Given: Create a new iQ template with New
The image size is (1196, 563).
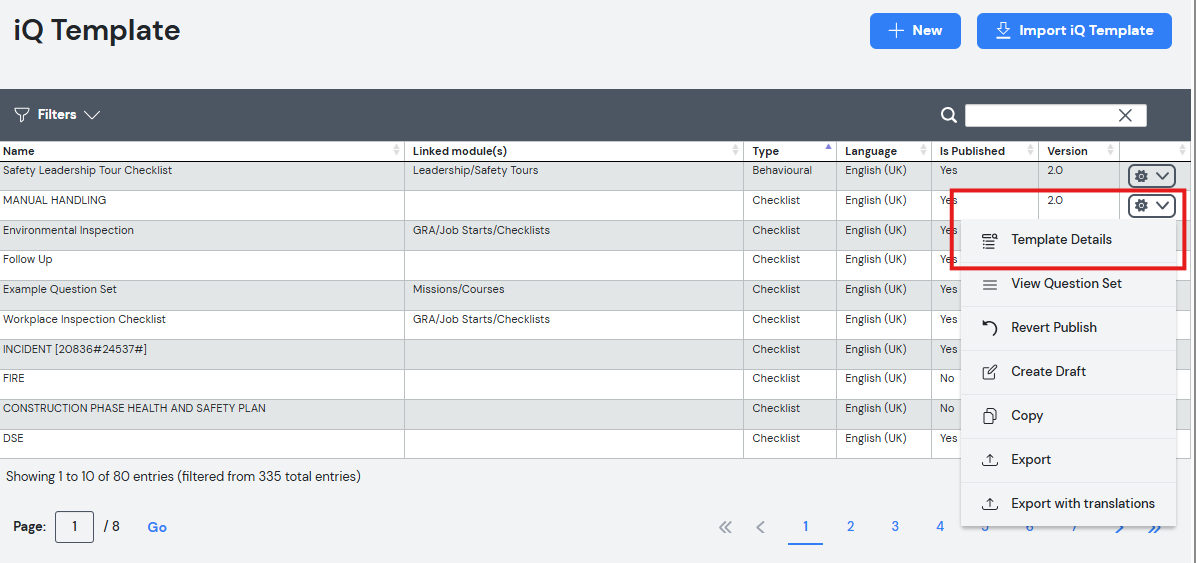Looking at the screenshot, I should tap(915, 31).
